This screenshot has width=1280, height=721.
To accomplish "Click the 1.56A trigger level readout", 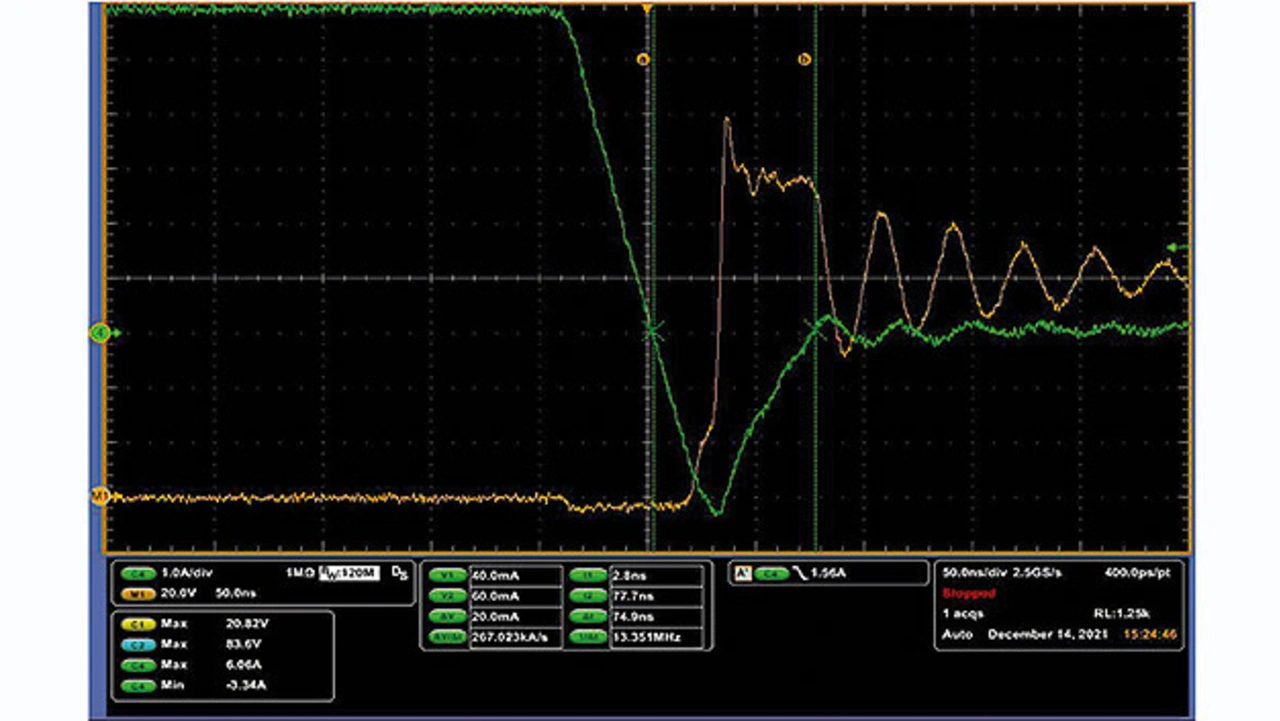I will pyautogui.click(x=826, y=574).
